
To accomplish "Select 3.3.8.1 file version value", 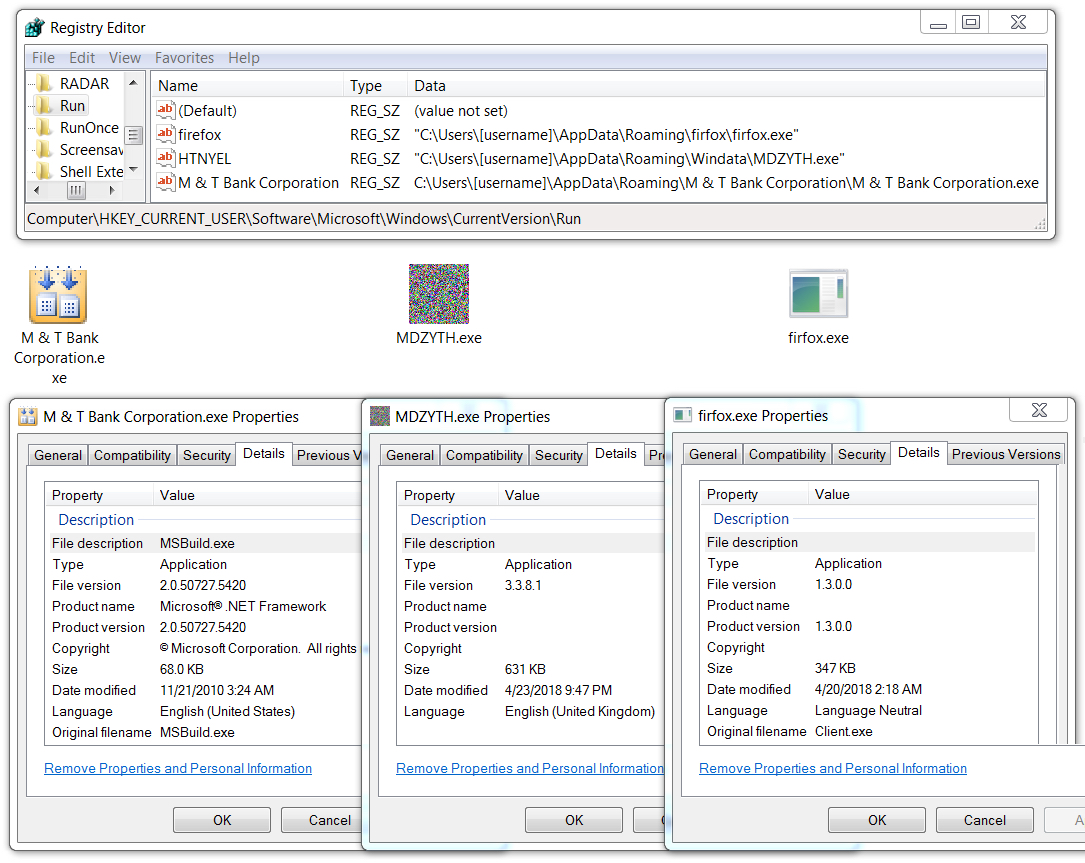I will (523, 585).
